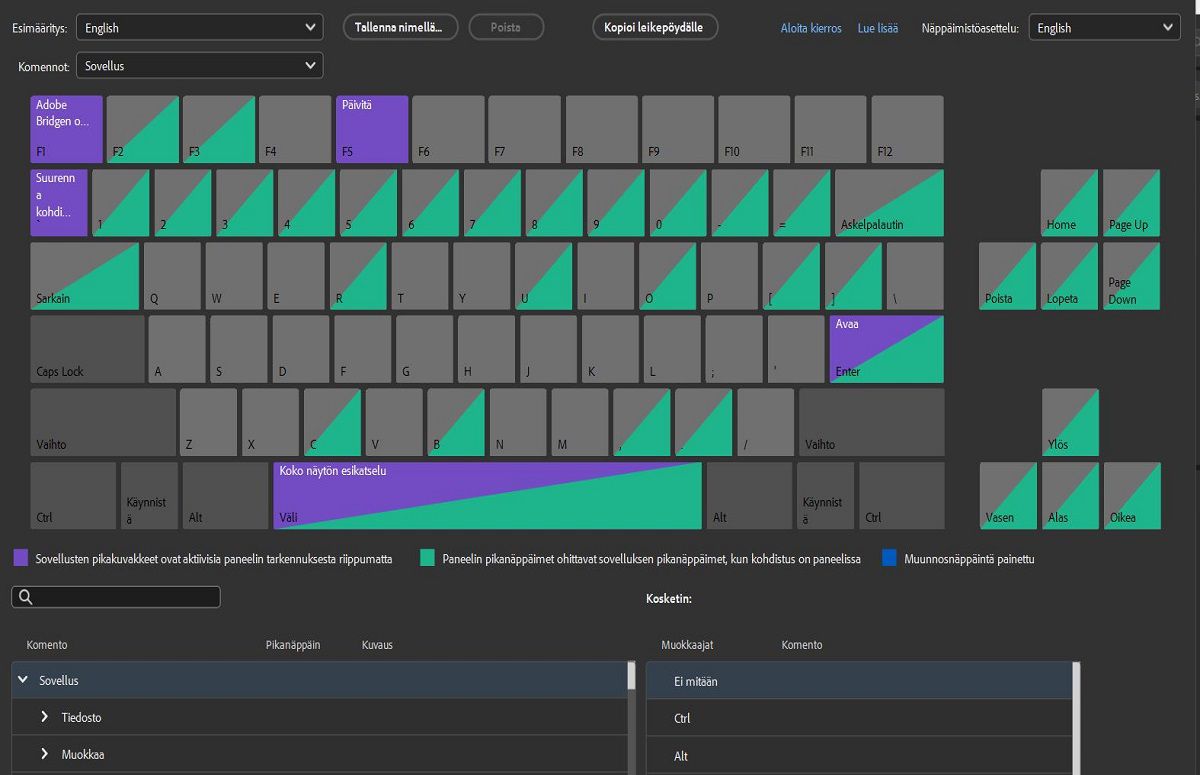1200x775 pixels.
Task: Select the F5 Päivitä key
Action: tap(372, 129)
